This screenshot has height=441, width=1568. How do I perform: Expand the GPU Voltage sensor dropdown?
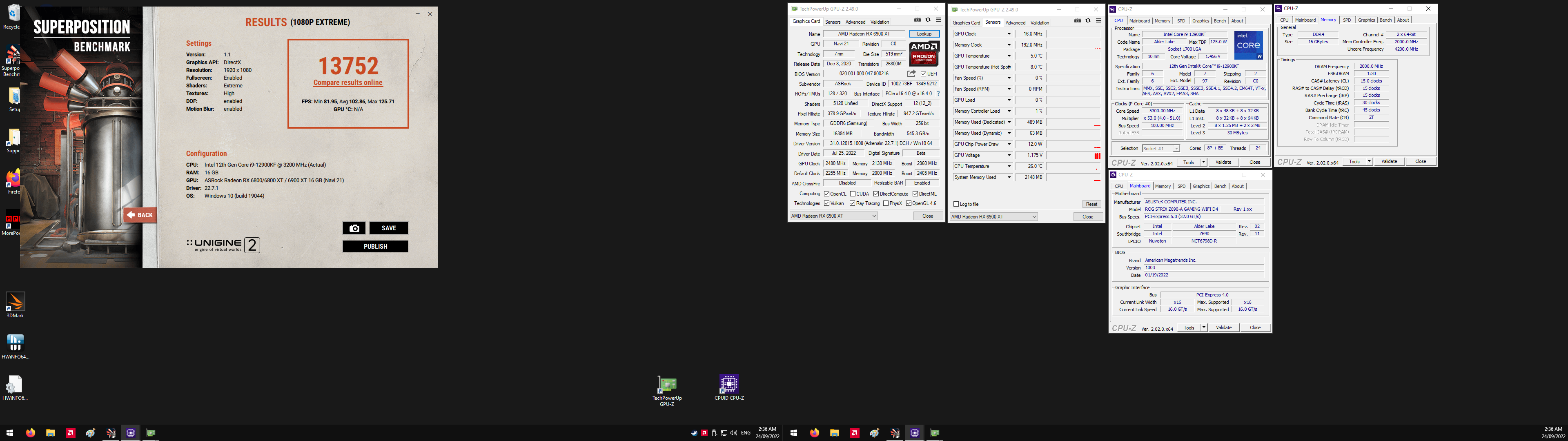point(1009,155)
